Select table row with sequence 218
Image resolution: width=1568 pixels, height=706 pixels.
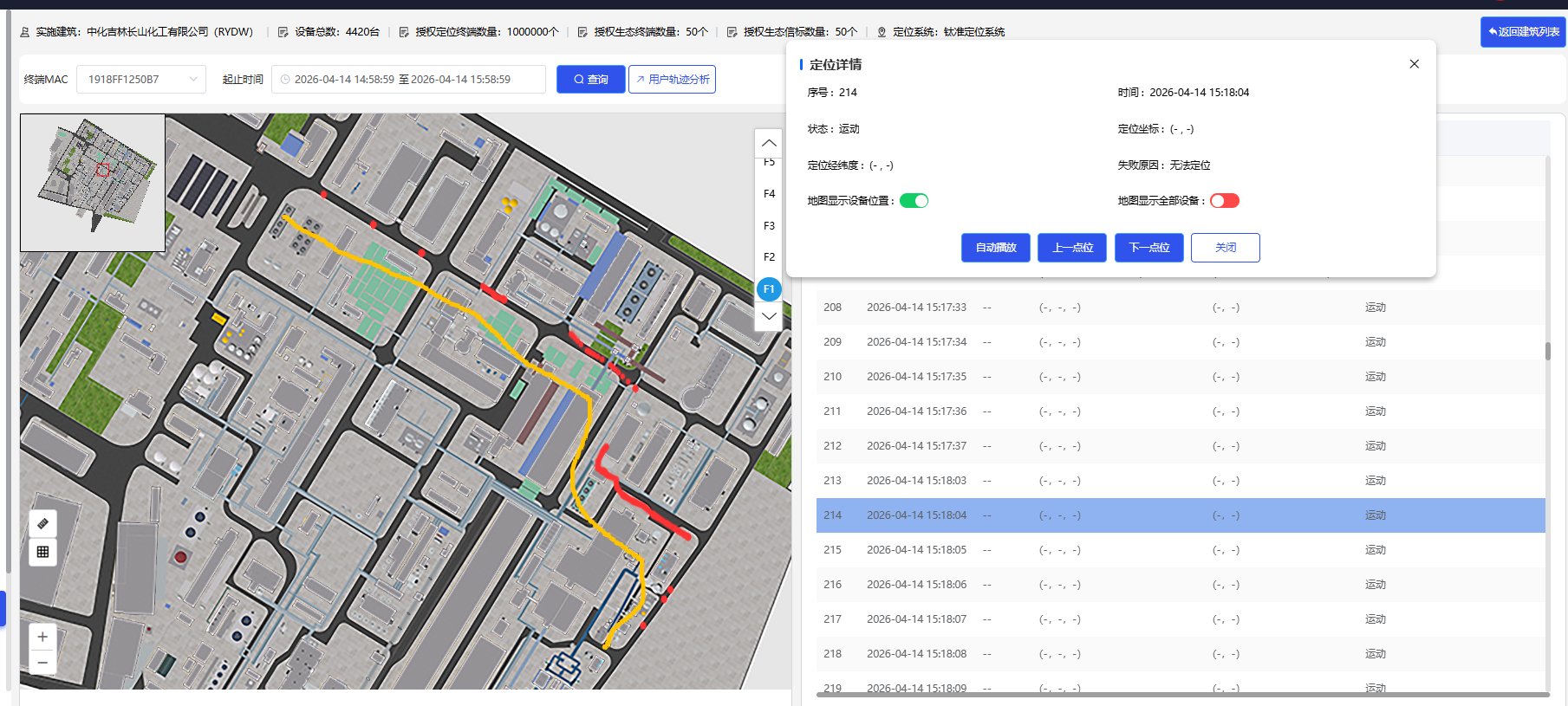1181,654
